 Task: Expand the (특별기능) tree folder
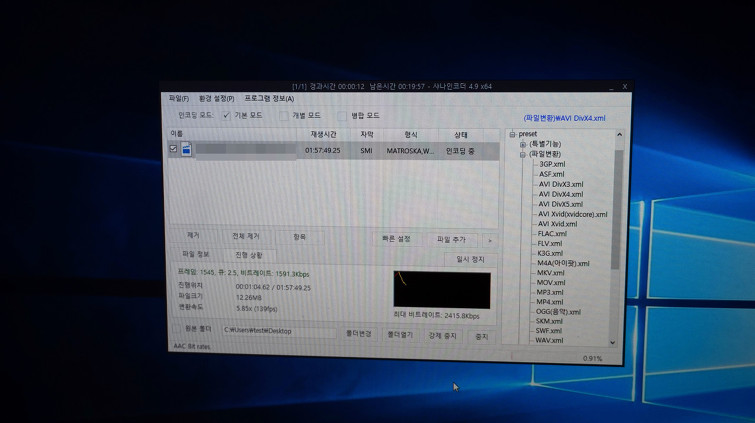point(522,145)
